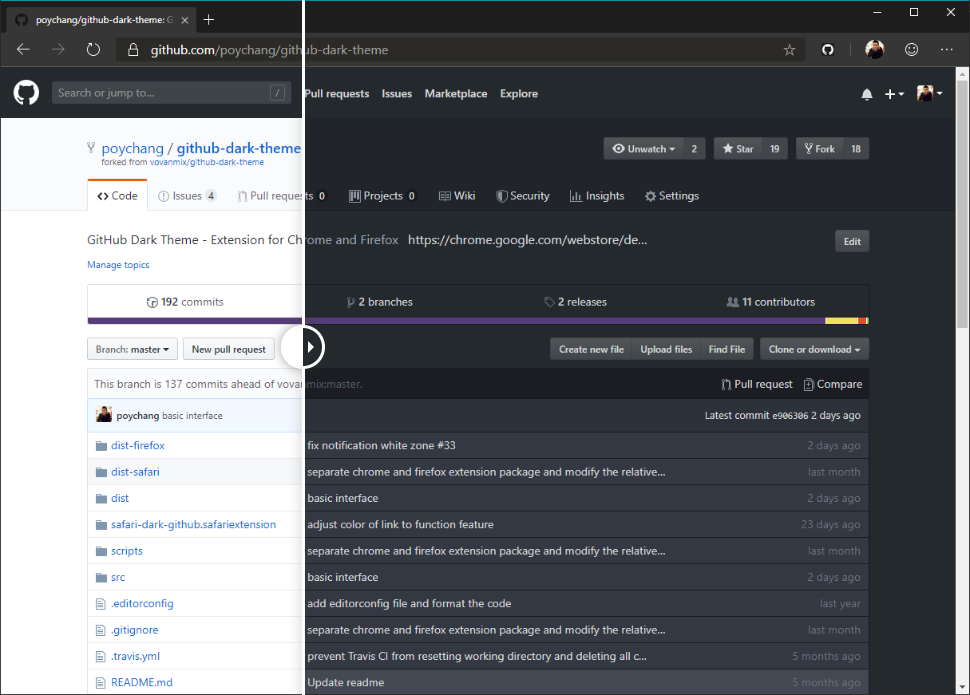Click the smiley feedback icon
The image size is (970, 695).
pos(911,50)
